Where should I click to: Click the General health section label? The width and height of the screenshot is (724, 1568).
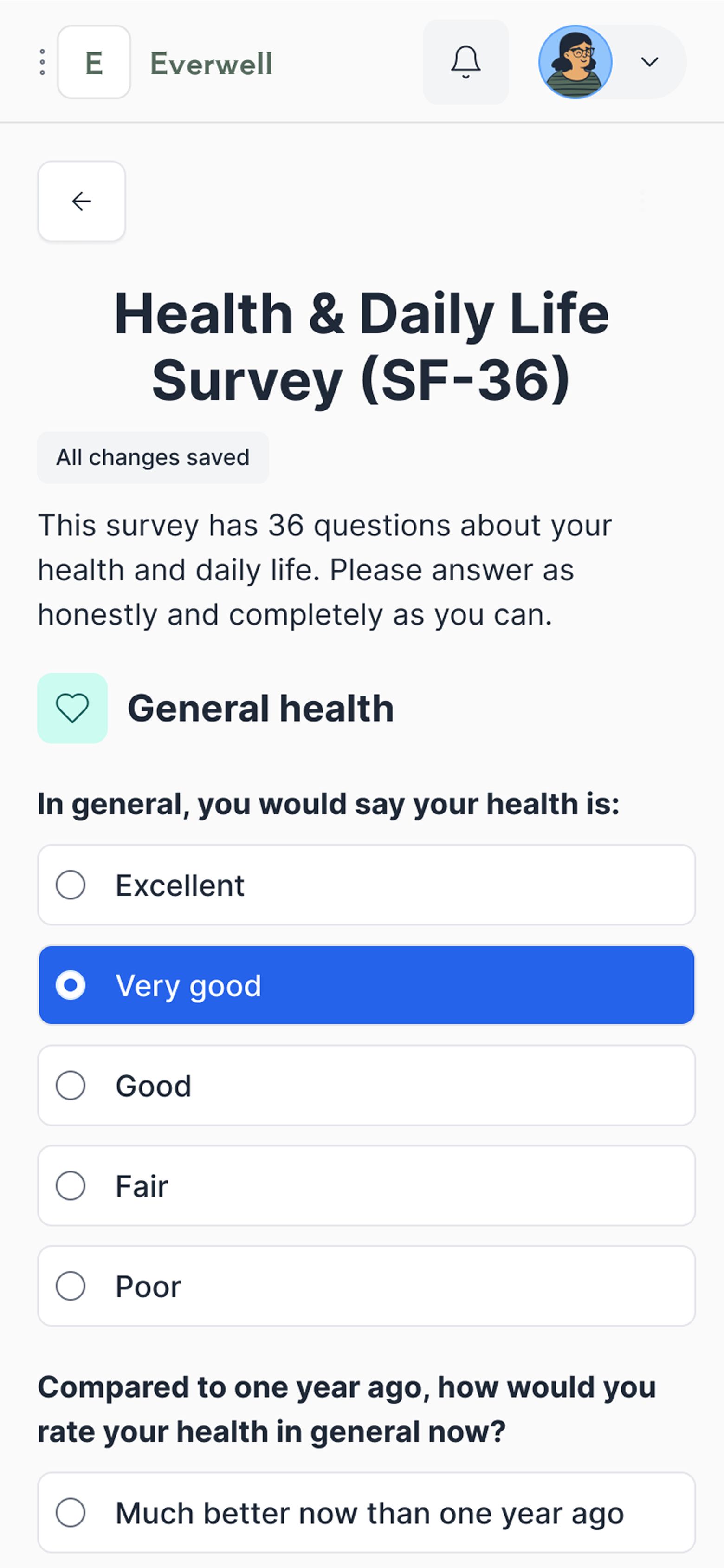pyautogui.click(x=261, y=708)
